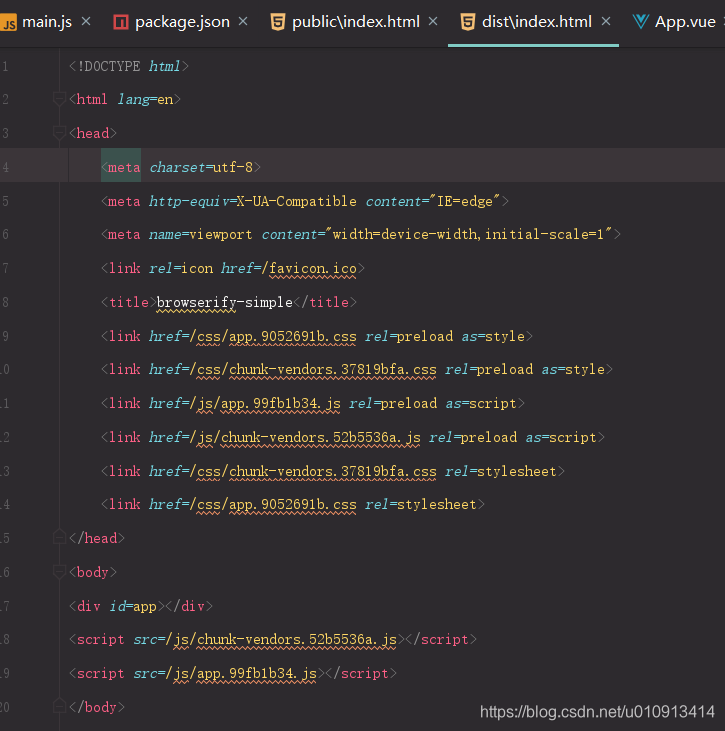Close the dist\index.html tab

(x=606, y=21)
